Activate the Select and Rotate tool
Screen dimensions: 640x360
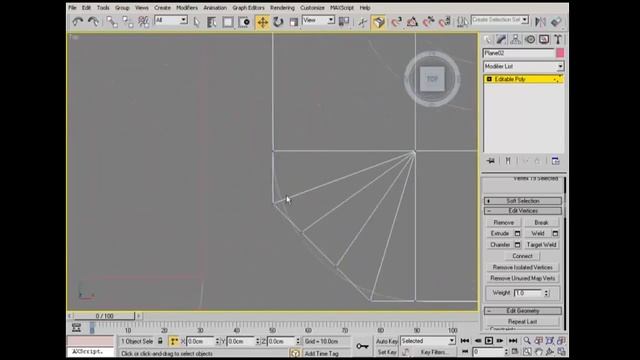278,22
